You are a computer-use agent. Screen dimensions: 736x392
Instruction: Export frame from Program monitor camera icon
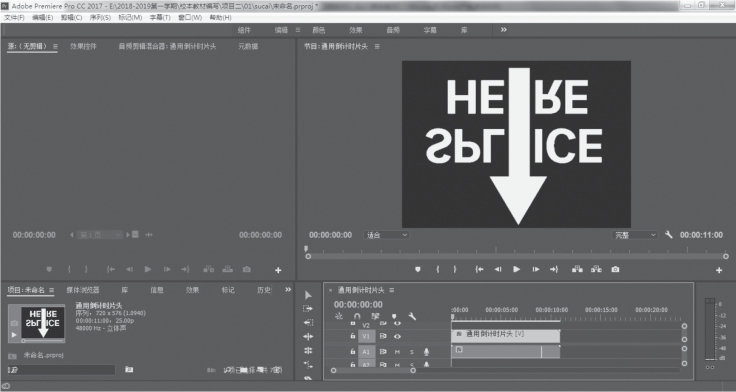pyautogui.click(x=615, y=269)
